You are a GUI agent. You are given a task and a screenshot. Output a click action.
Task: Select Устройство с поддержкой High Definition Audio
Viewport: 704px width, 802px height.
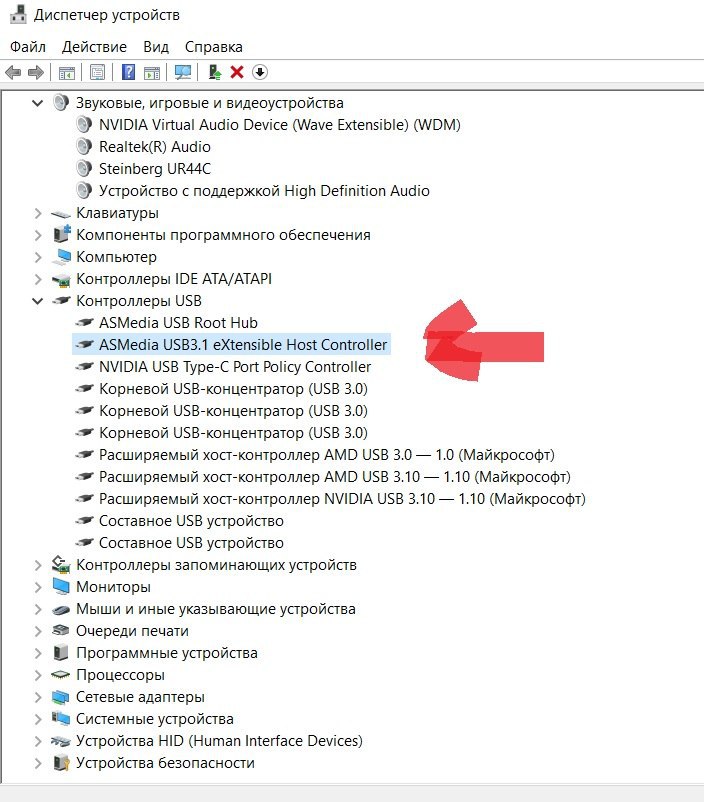pyautogui.click(x=264, y=191)
